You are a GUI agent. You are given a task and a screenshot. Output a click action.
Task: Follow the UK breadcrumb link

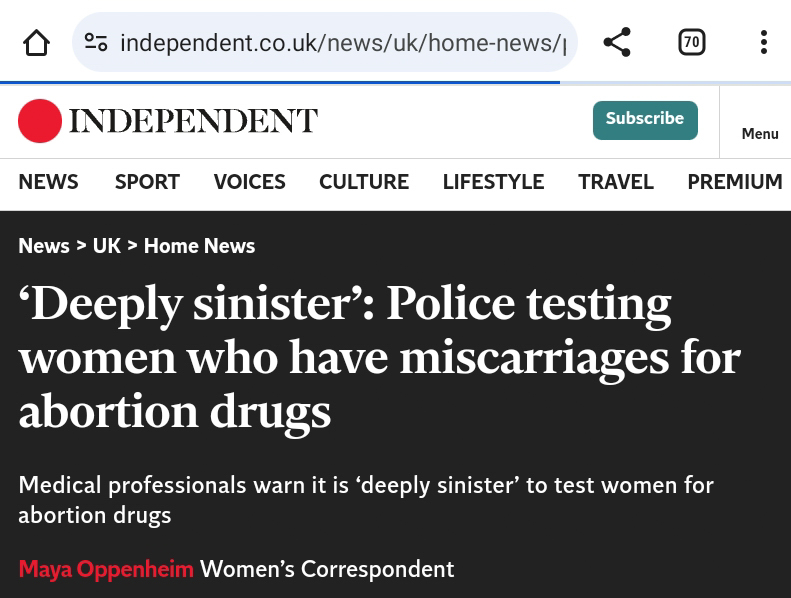click(x=107, y=246)
